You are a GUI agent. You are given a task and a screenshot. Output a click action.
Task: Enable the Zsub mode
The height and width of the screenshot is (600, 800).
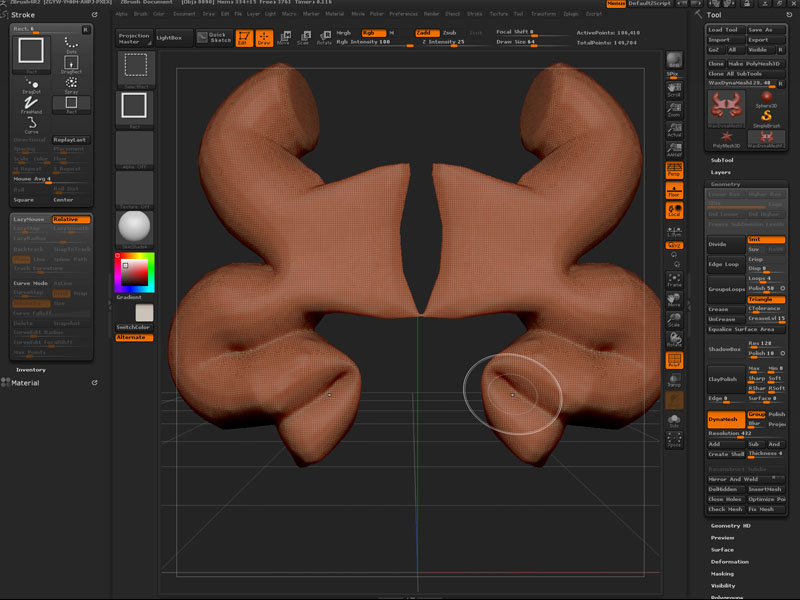449,33
